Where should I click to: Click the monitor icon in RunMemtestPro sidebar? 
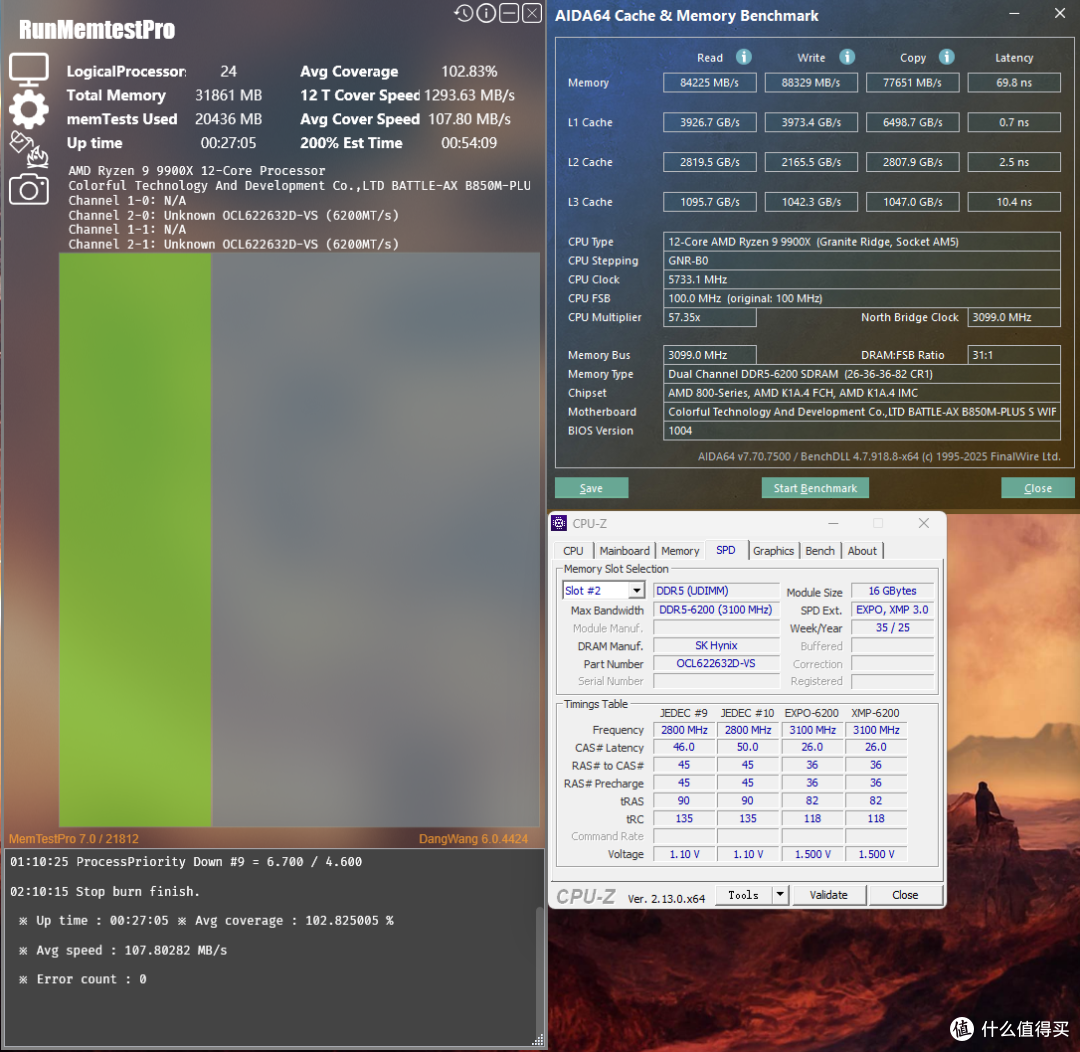pyautogui.click(x=29, y=70)
